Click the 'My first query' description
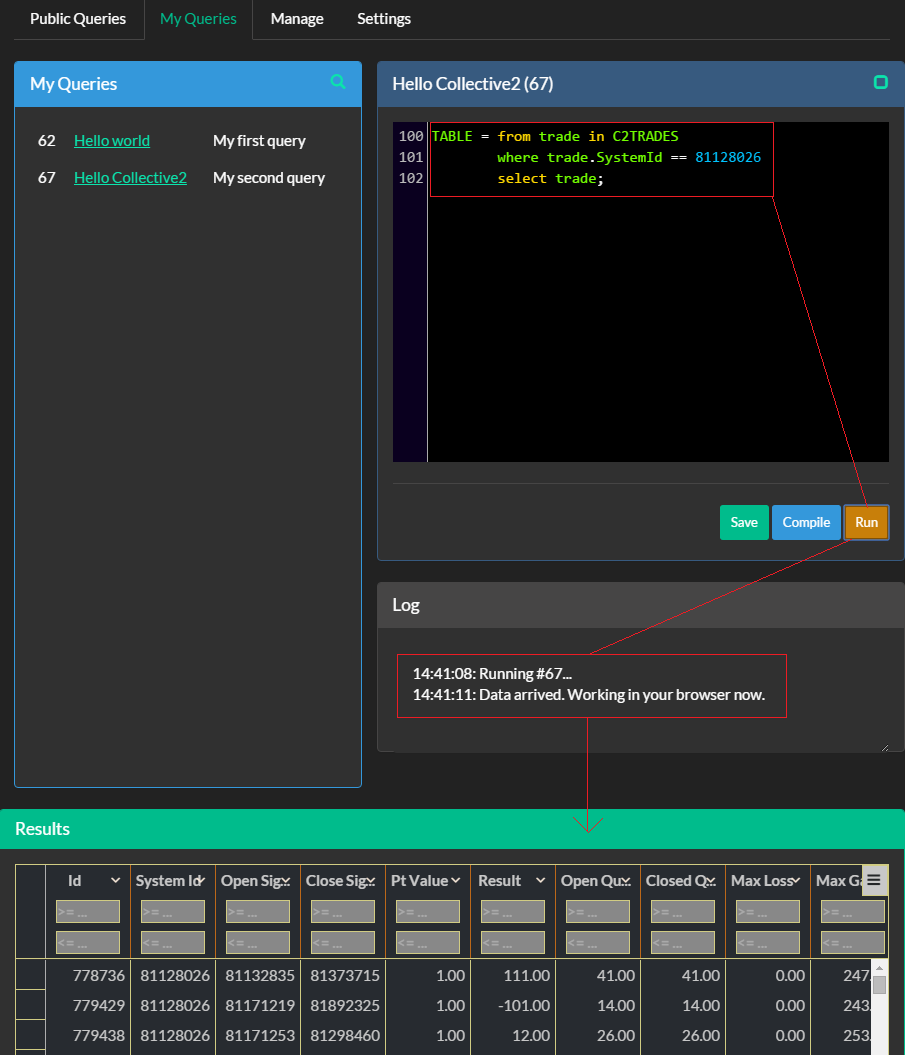The height and width of the screenshot is (1055, 905). tap(259, 141)
